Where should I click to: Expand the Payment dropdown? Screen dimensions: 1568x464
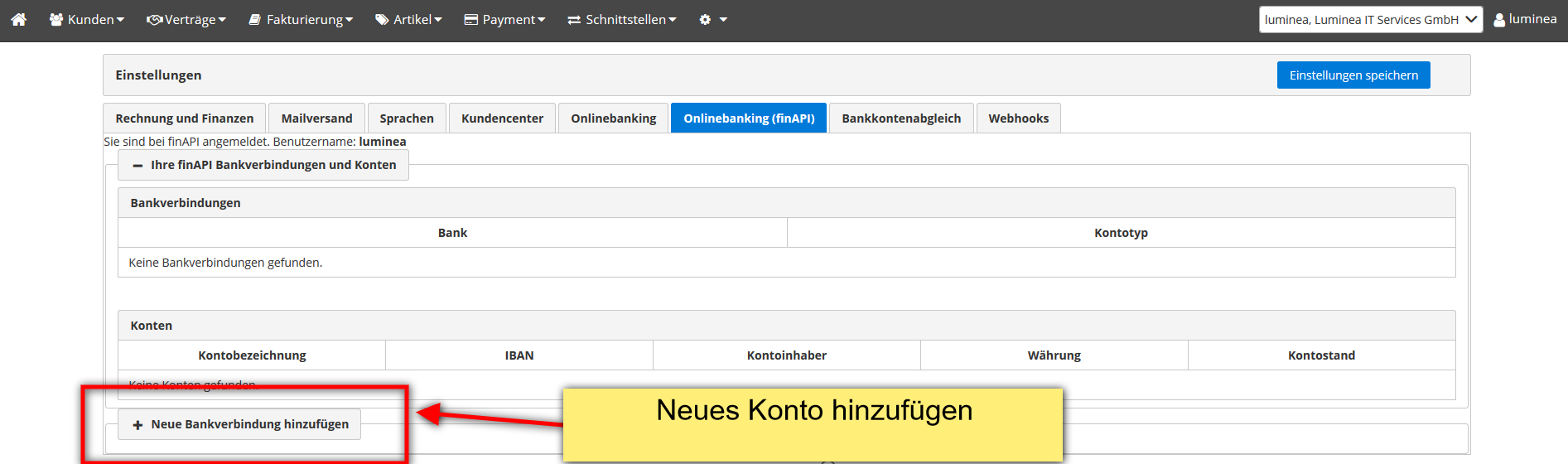505,20
